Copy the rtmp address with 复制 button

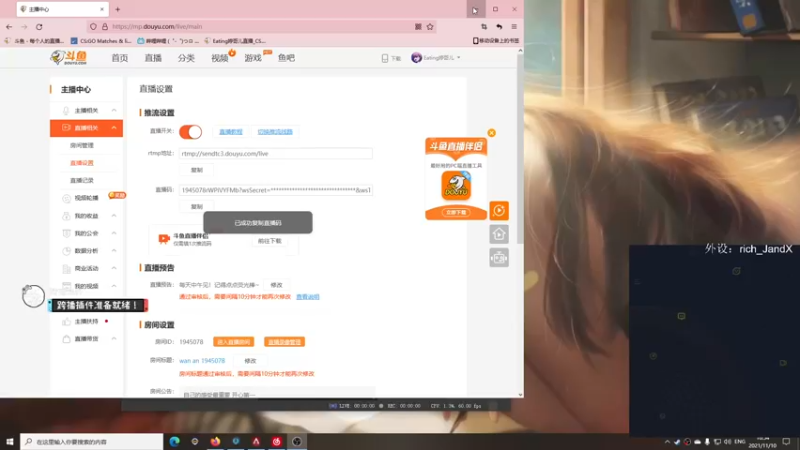[197, 170]
